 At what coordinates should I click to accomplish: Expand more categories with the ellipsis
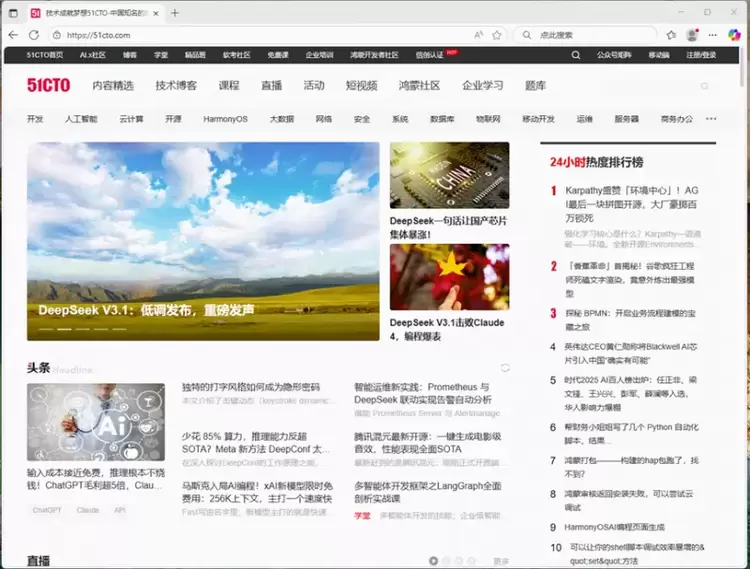coord(711,119)
